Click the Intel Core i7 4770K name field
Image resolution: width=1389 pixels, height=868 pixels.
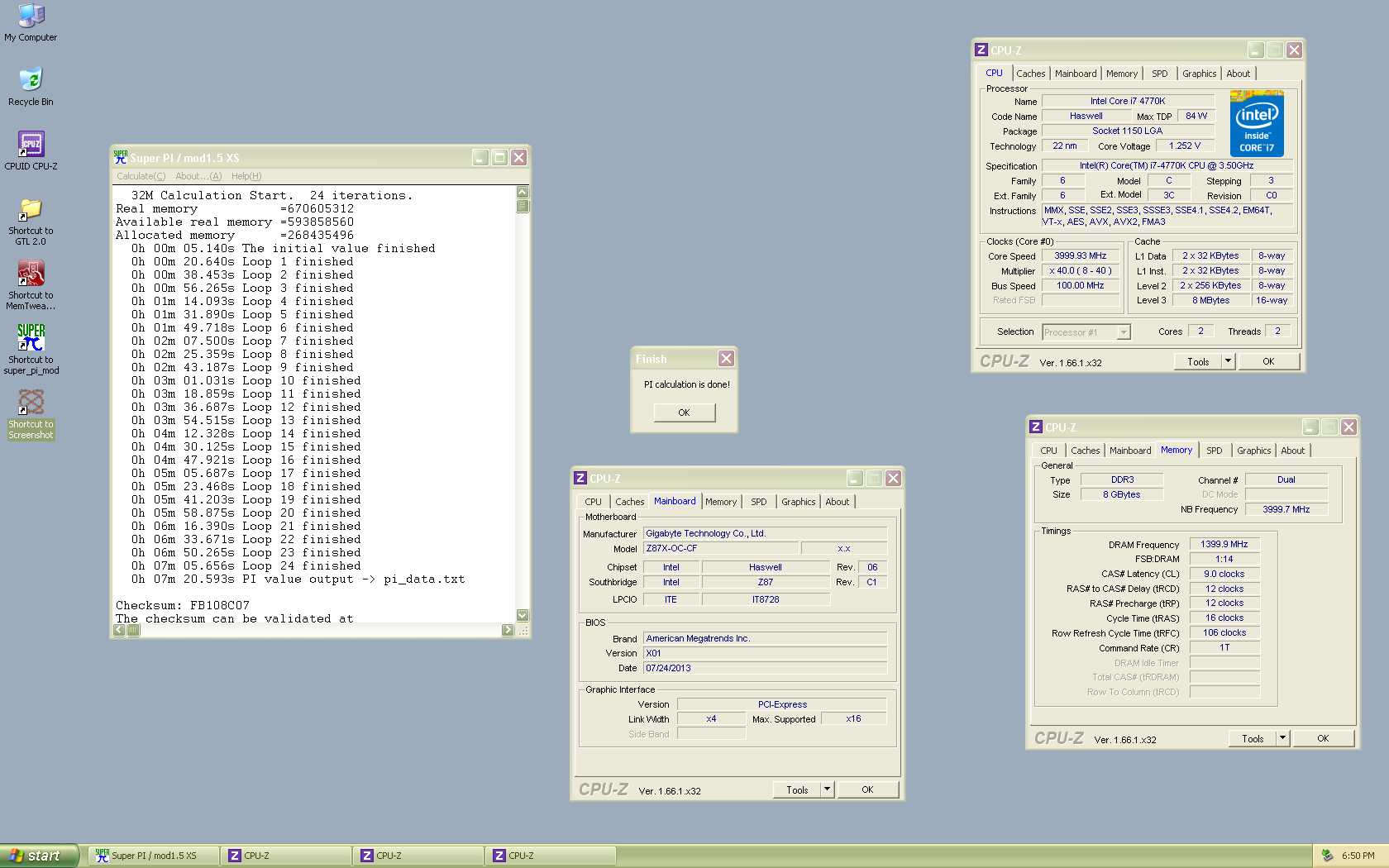[x=1128, y=101]
